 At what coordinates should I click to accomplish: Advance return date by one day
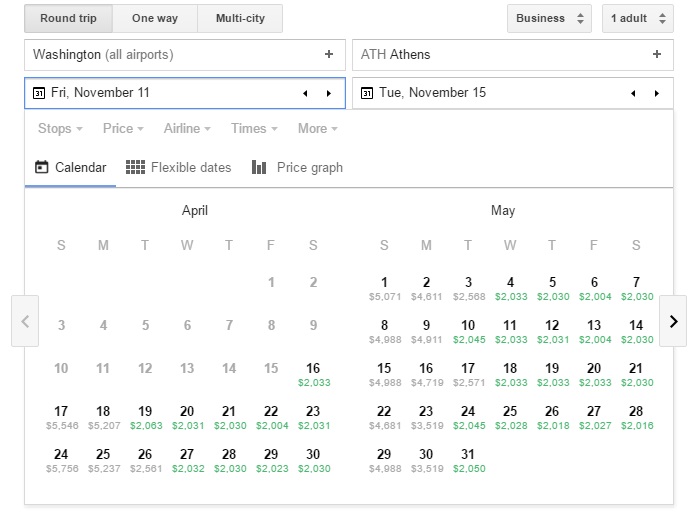pyautogui.click(x=657, y=93)
